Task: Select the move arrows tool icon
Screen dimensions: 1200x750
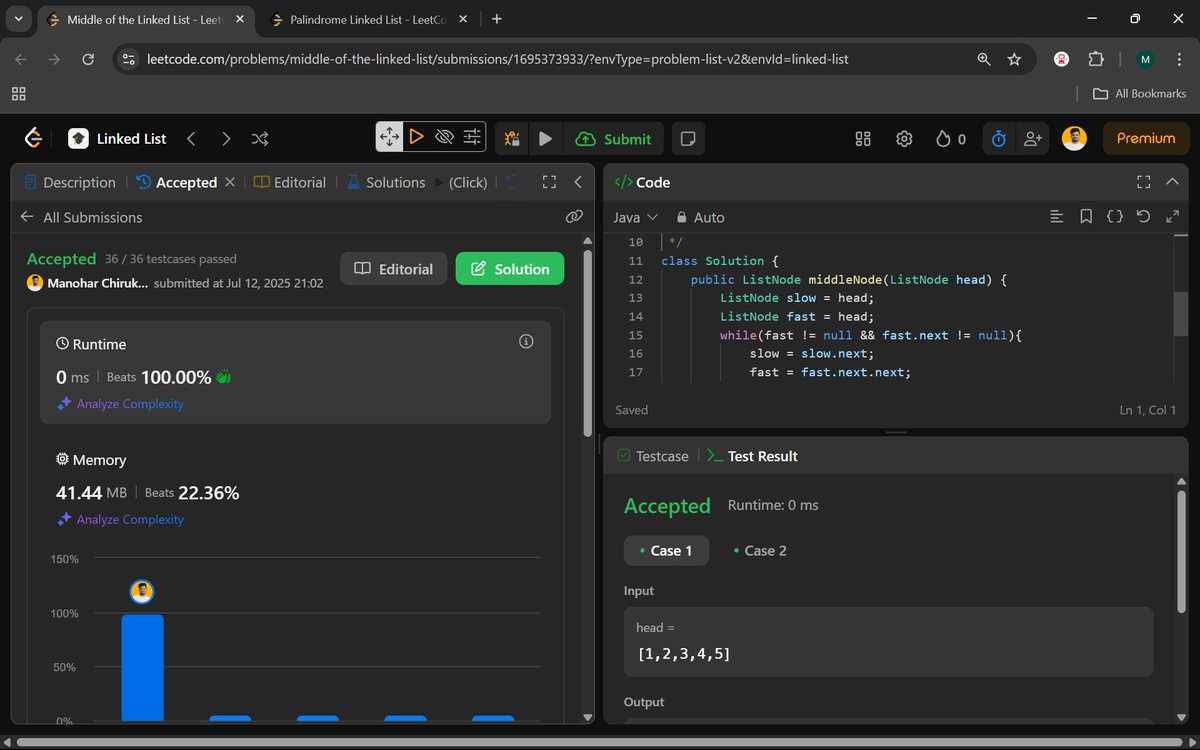Action: tap(389, 137)
